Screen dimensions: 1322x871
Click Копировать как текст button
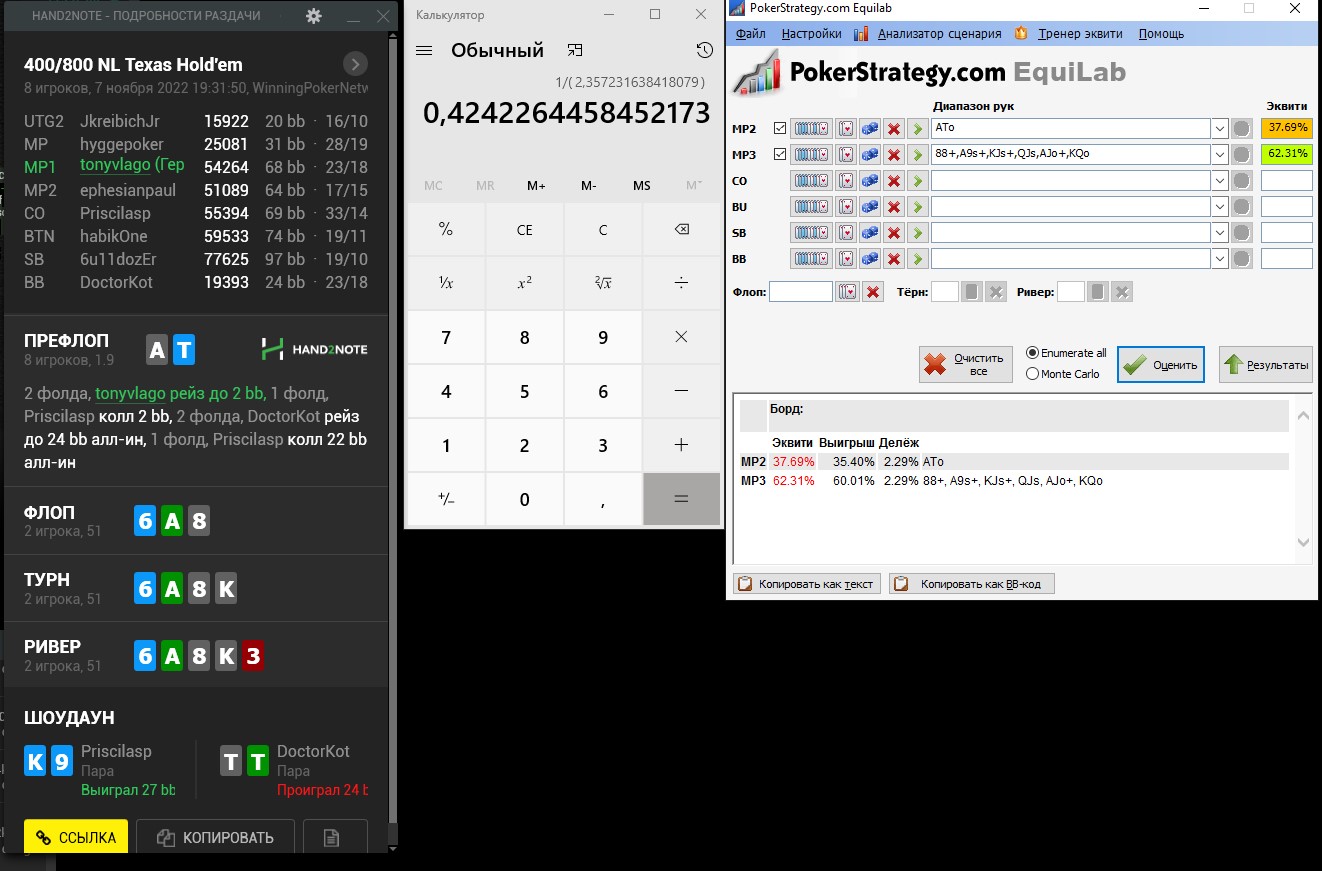pos(807,584)
